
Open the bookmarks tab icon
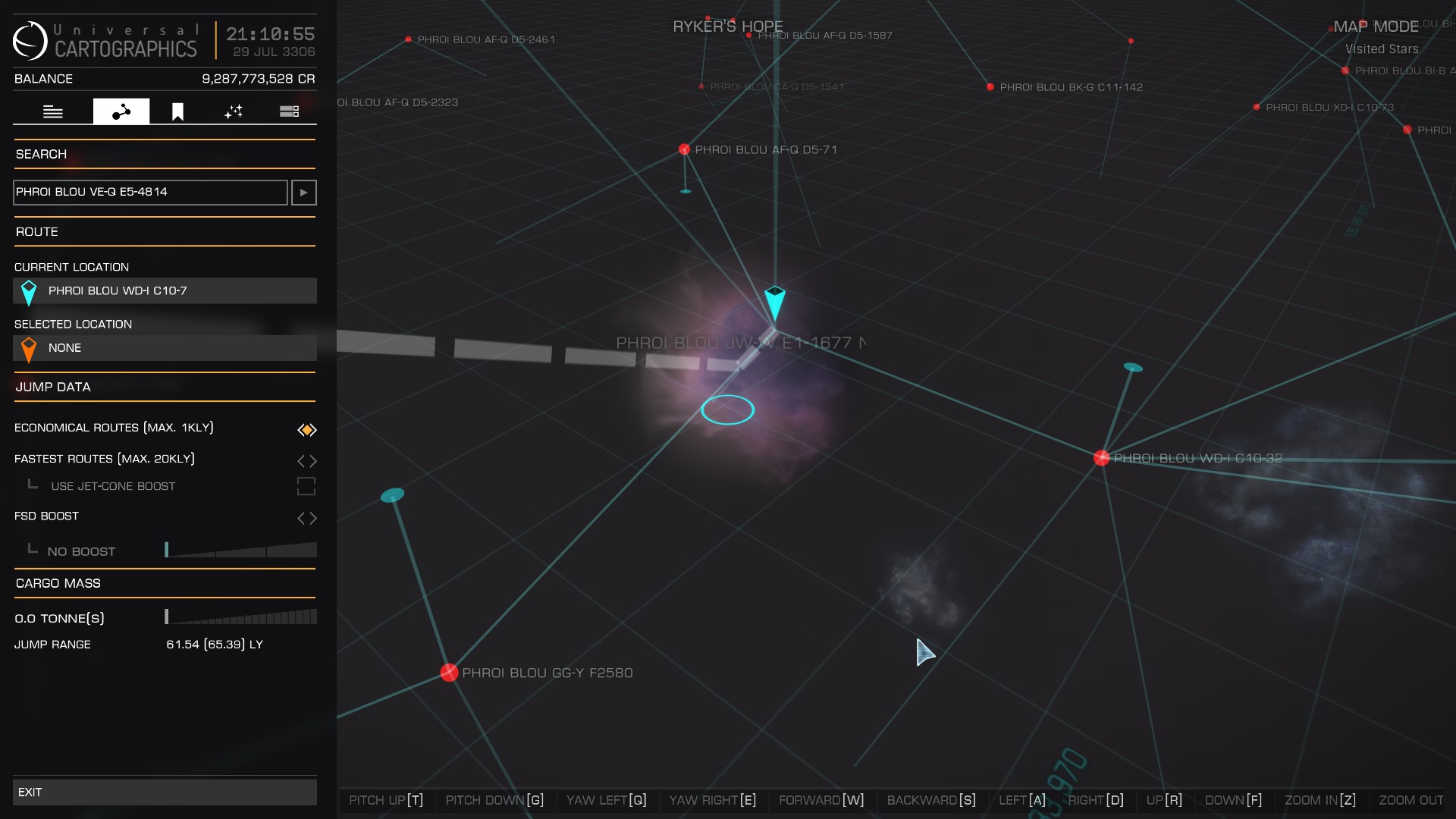click(177, 112)
